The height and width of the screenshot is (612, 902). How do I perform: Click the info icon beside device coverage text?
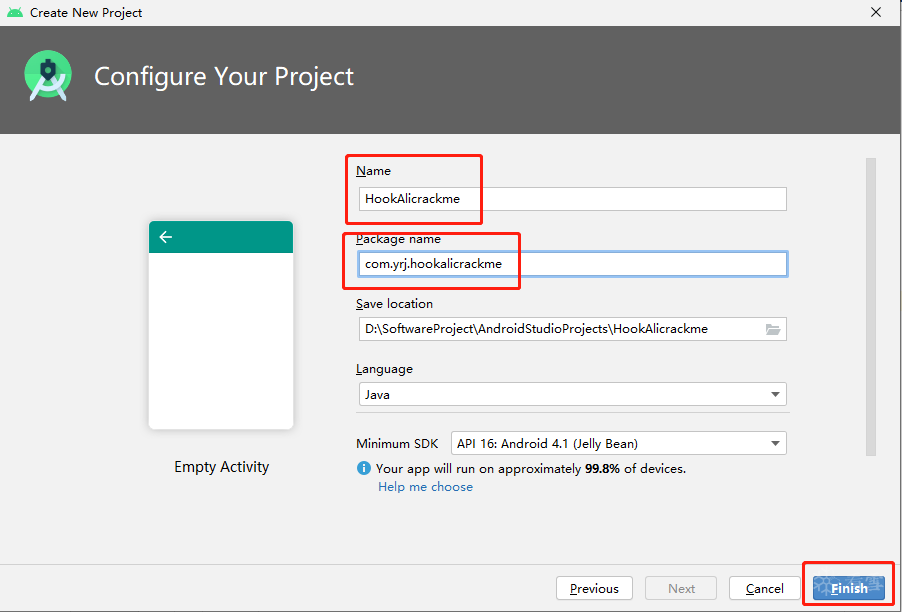pos(364,468)
